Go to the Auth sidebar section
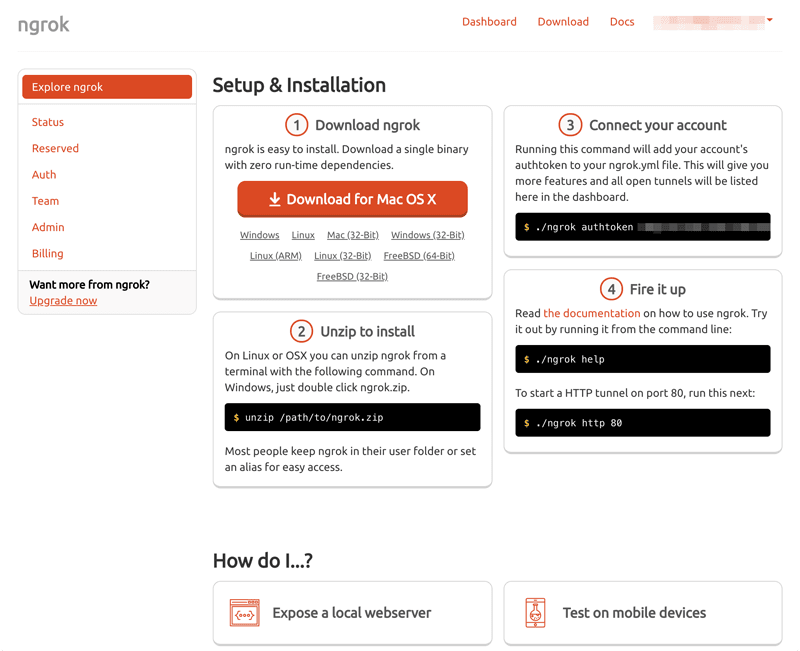Viewport: 800px width, 651px height. [44, 174]
